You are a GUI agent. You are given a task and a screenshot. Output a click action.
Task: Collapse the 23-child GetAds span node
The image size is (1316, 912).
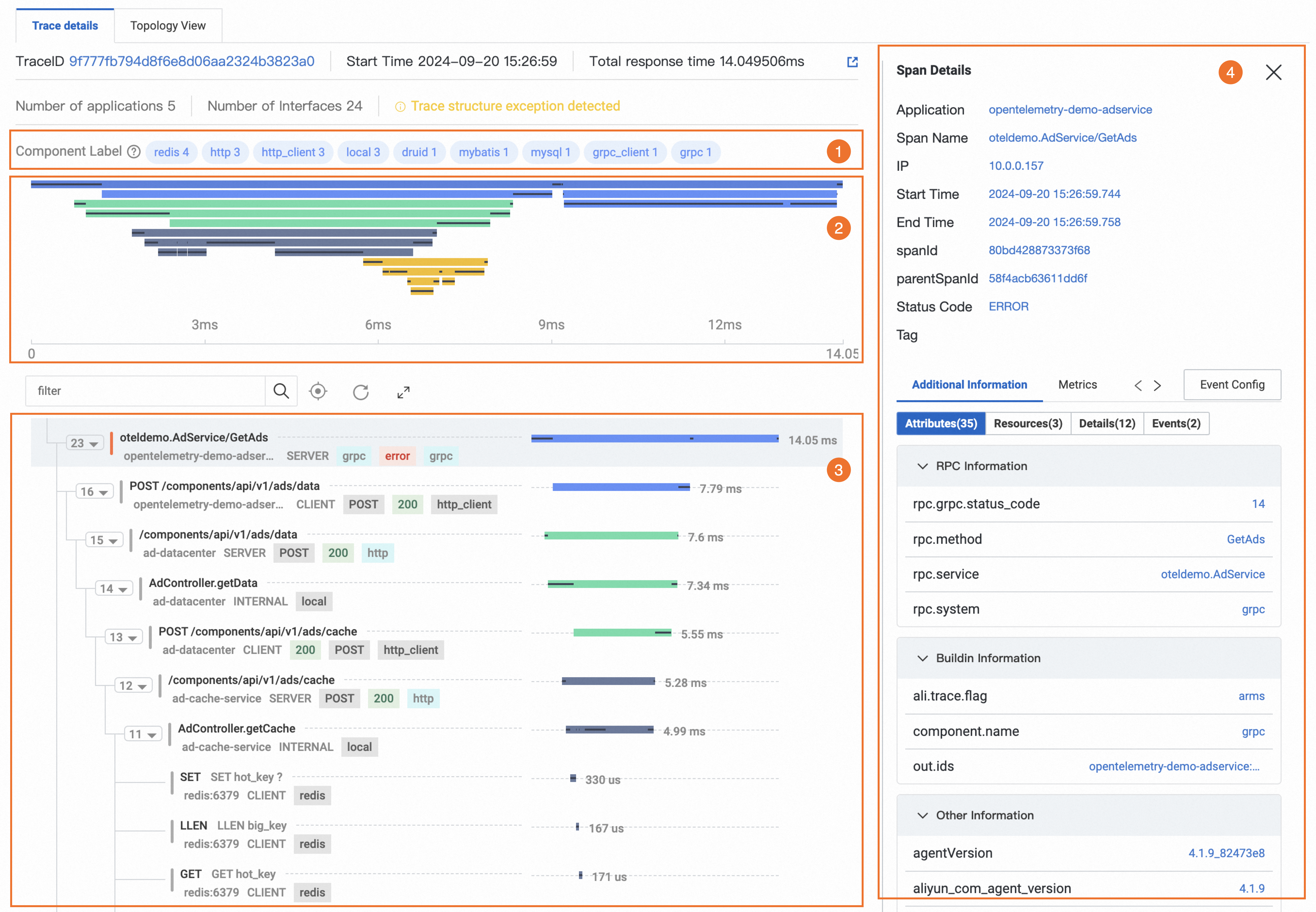85,443
